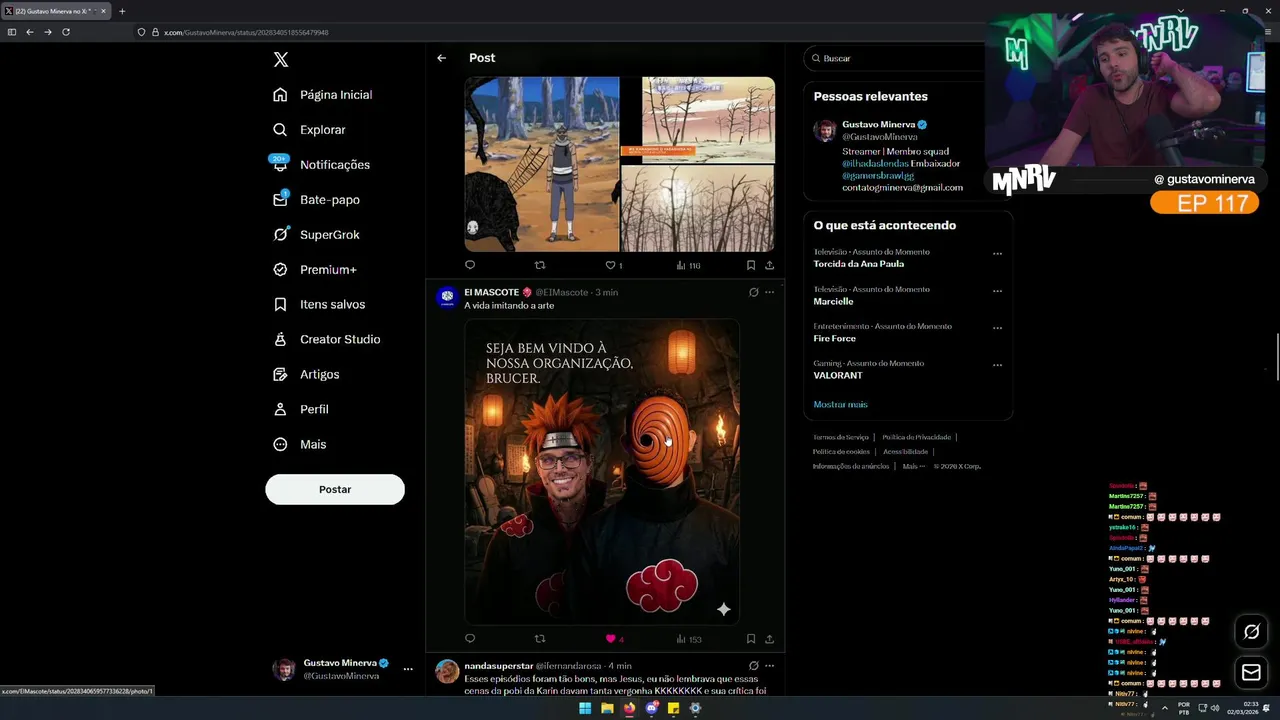Open the floating messages envelope button
This screenshot has height=720, width=1280.
[x=1251, y=673]
